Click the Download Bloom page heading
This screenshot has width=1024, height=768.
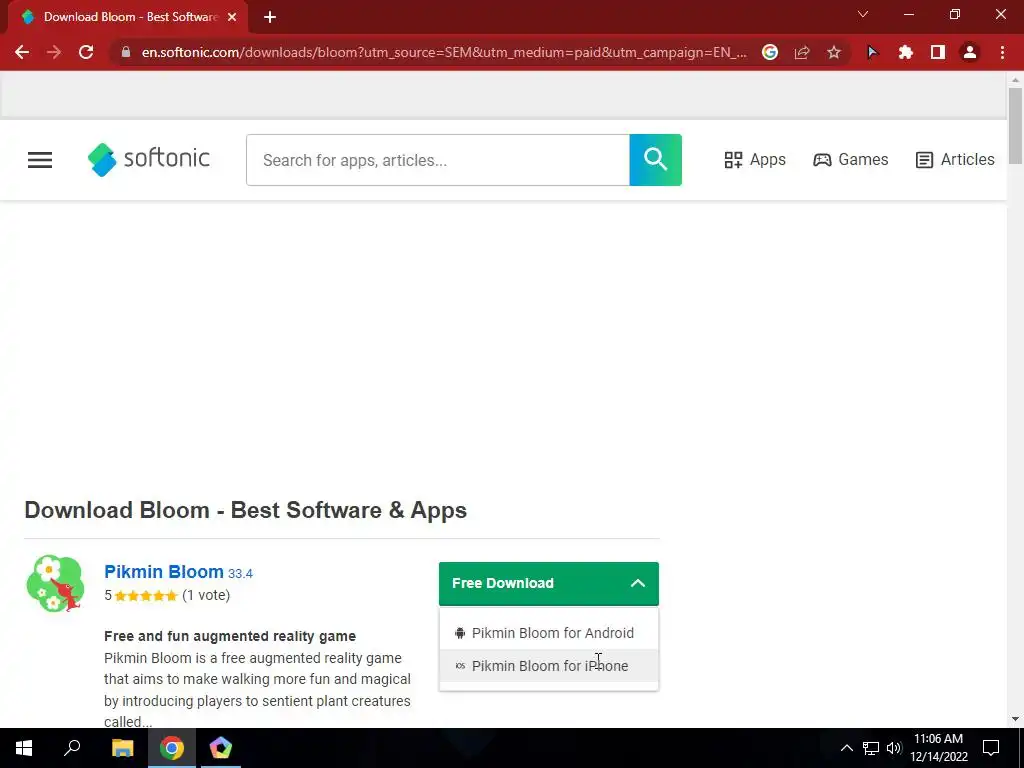click(x=246, y=510)
